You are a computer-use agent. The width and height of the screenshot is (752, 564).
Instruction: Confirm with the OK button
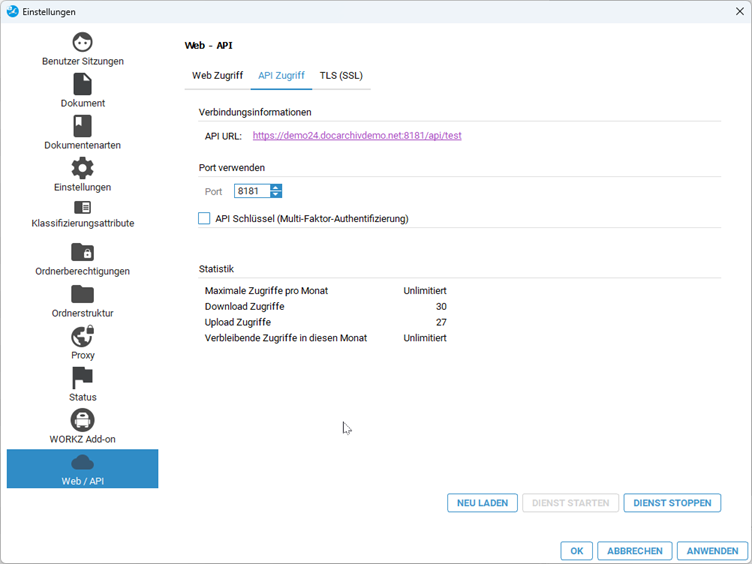click(577, 551)
